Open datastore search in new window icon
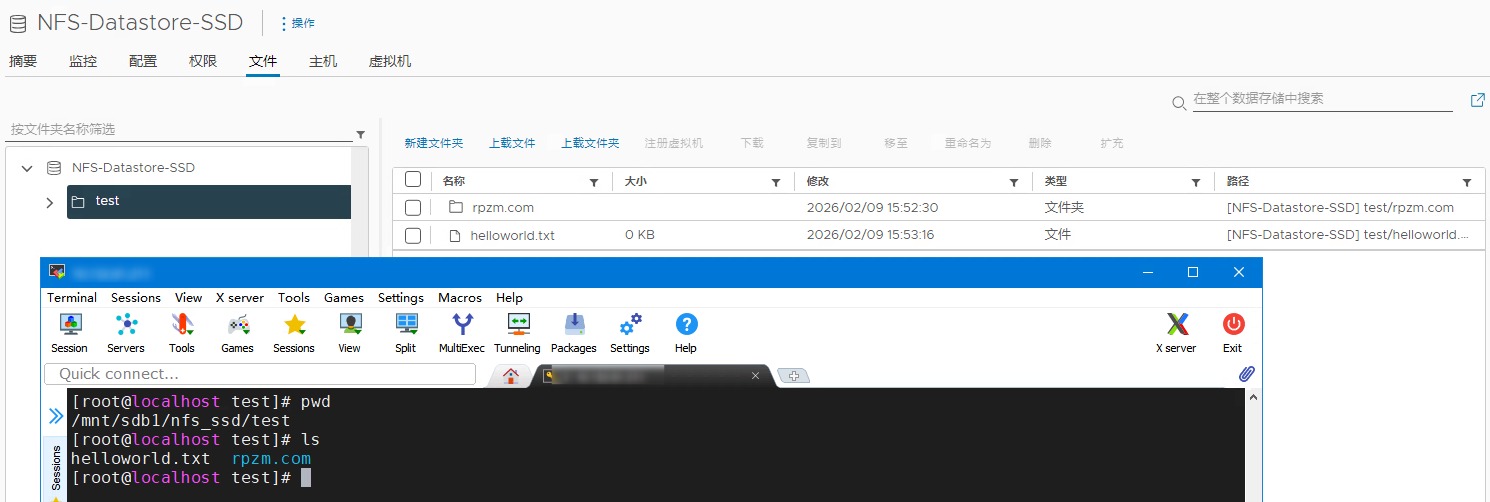 [1477, 101]
